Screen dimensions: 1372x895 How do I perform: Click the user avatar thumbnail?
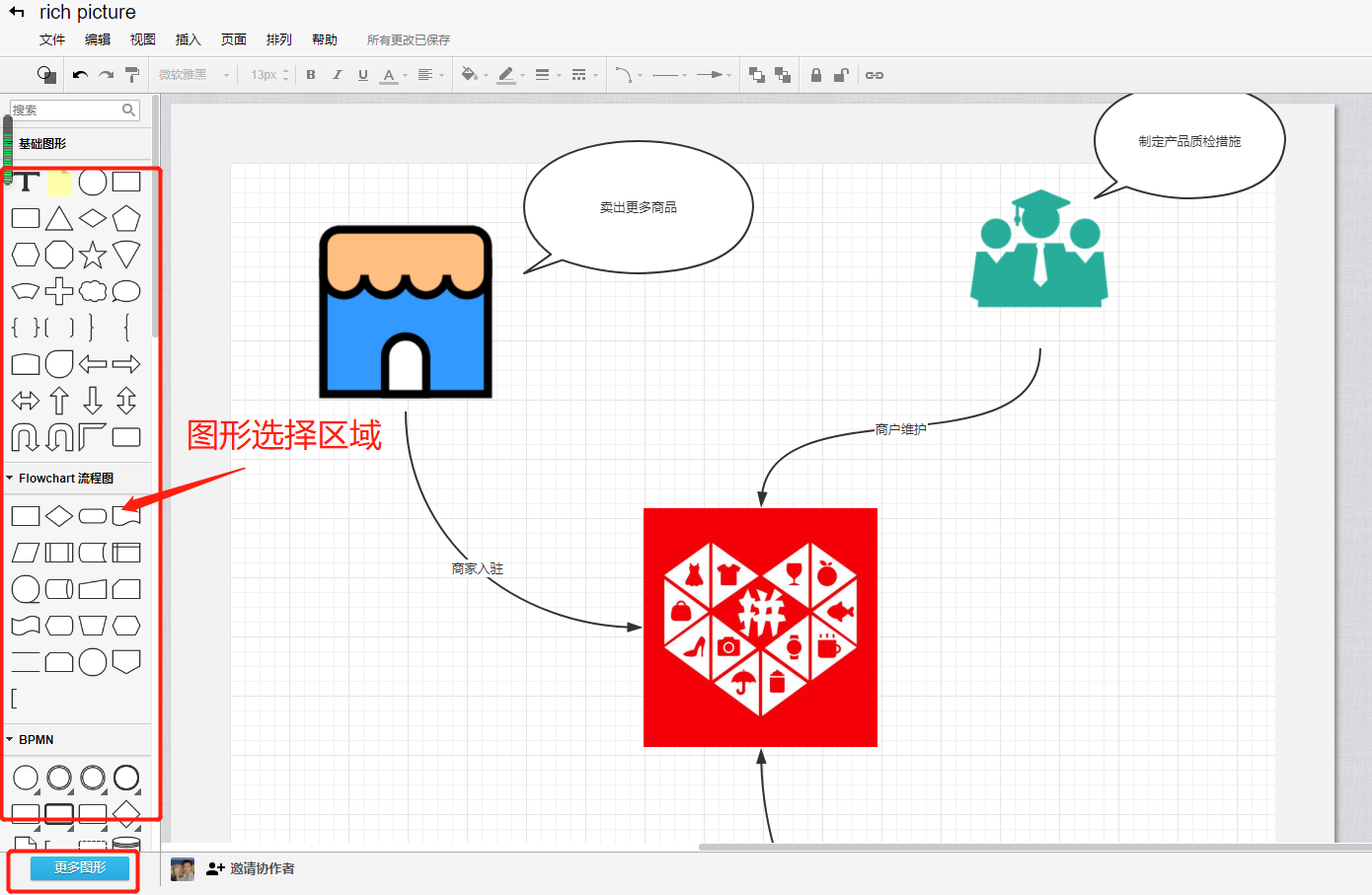183,868
